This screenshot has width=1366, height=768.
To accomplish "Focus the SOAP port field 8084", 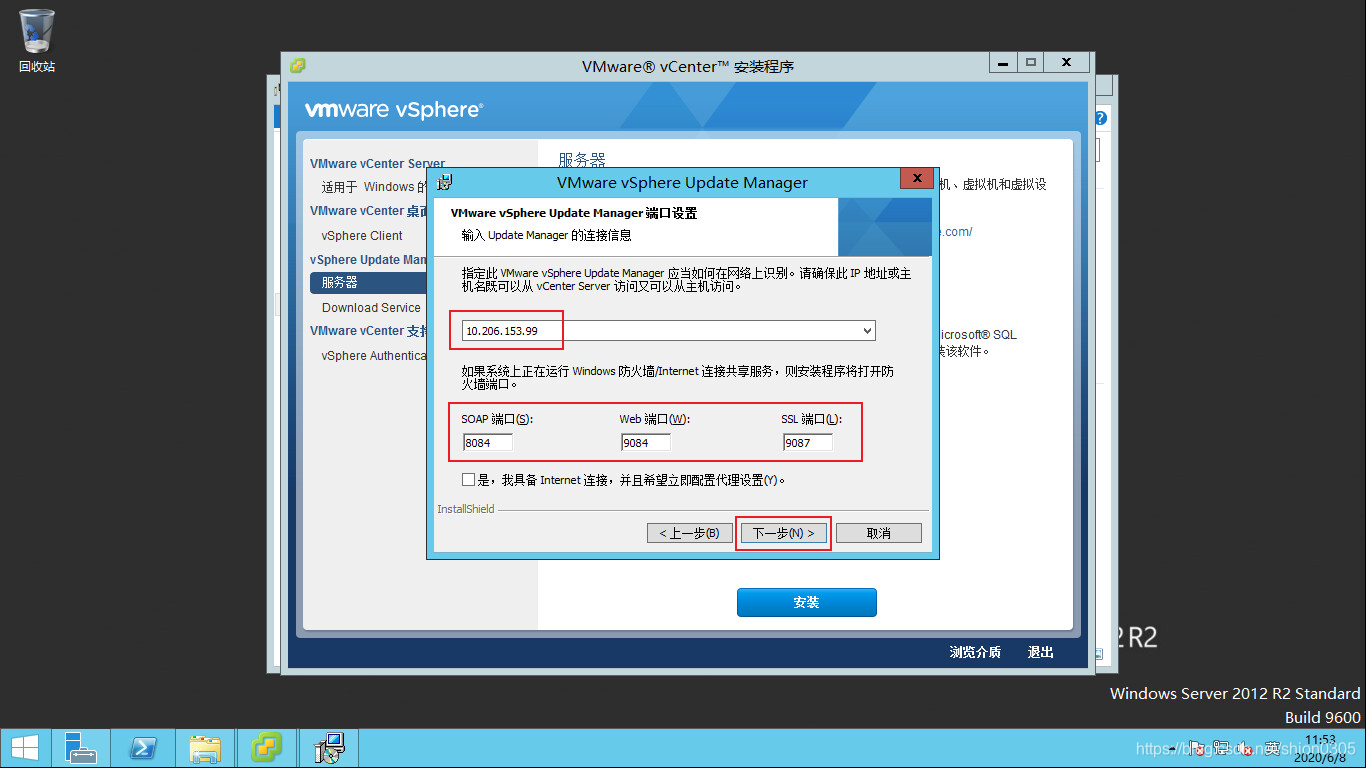I will [x=487, y=442].
